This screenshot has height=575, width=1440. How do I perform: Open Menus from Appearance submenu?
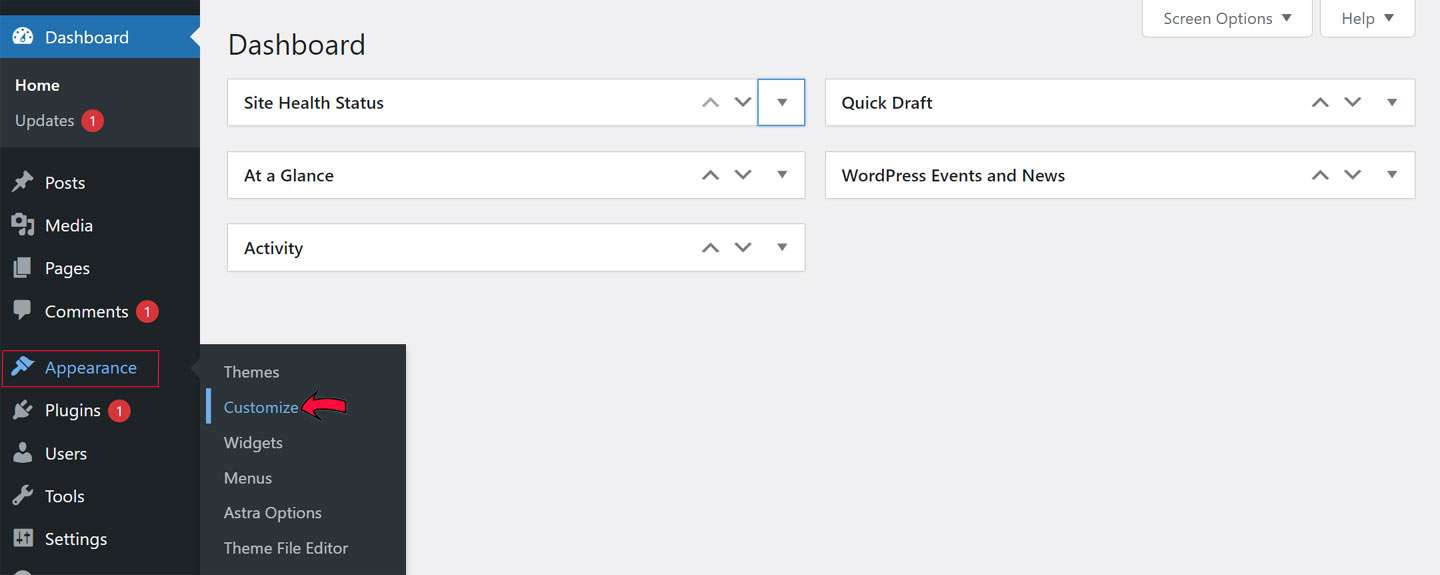[248, 478]
